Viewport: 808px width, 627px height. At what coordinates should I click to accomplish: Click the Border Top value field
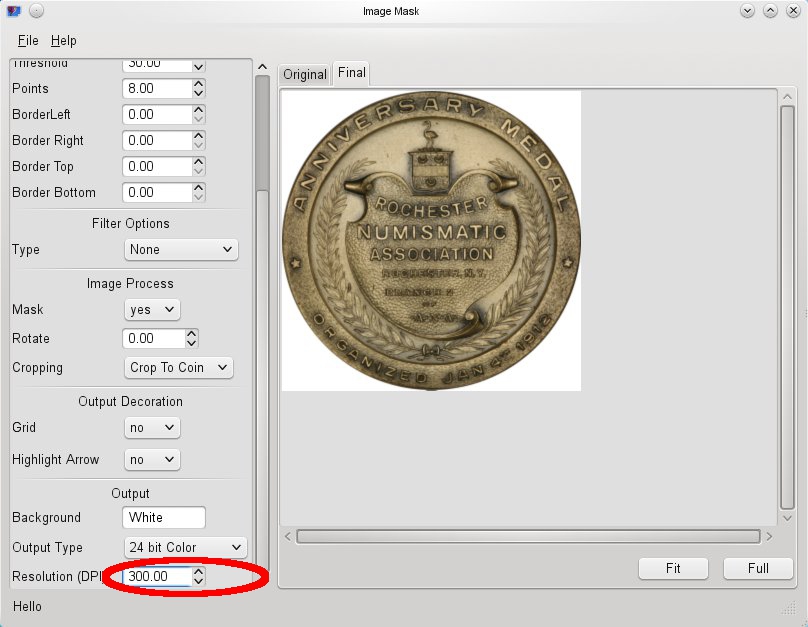(x=157, y=166)
